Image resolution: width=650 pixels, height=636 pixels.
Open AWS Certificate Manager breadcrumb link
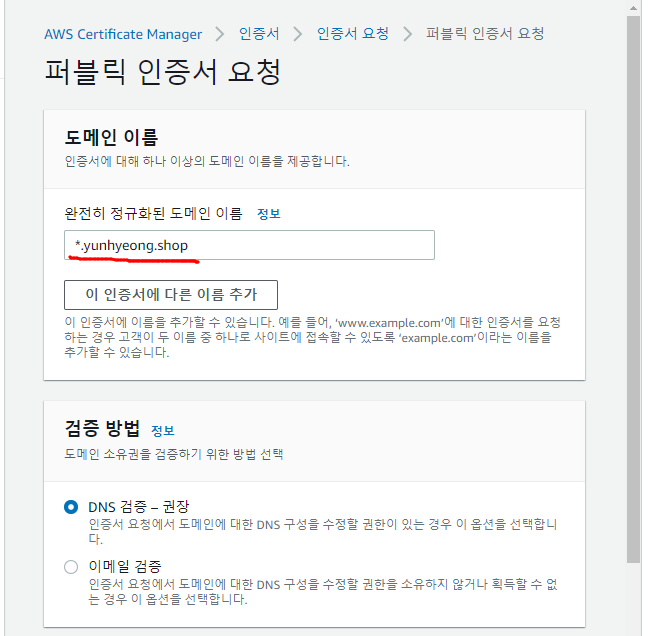[x=123, y=34]
